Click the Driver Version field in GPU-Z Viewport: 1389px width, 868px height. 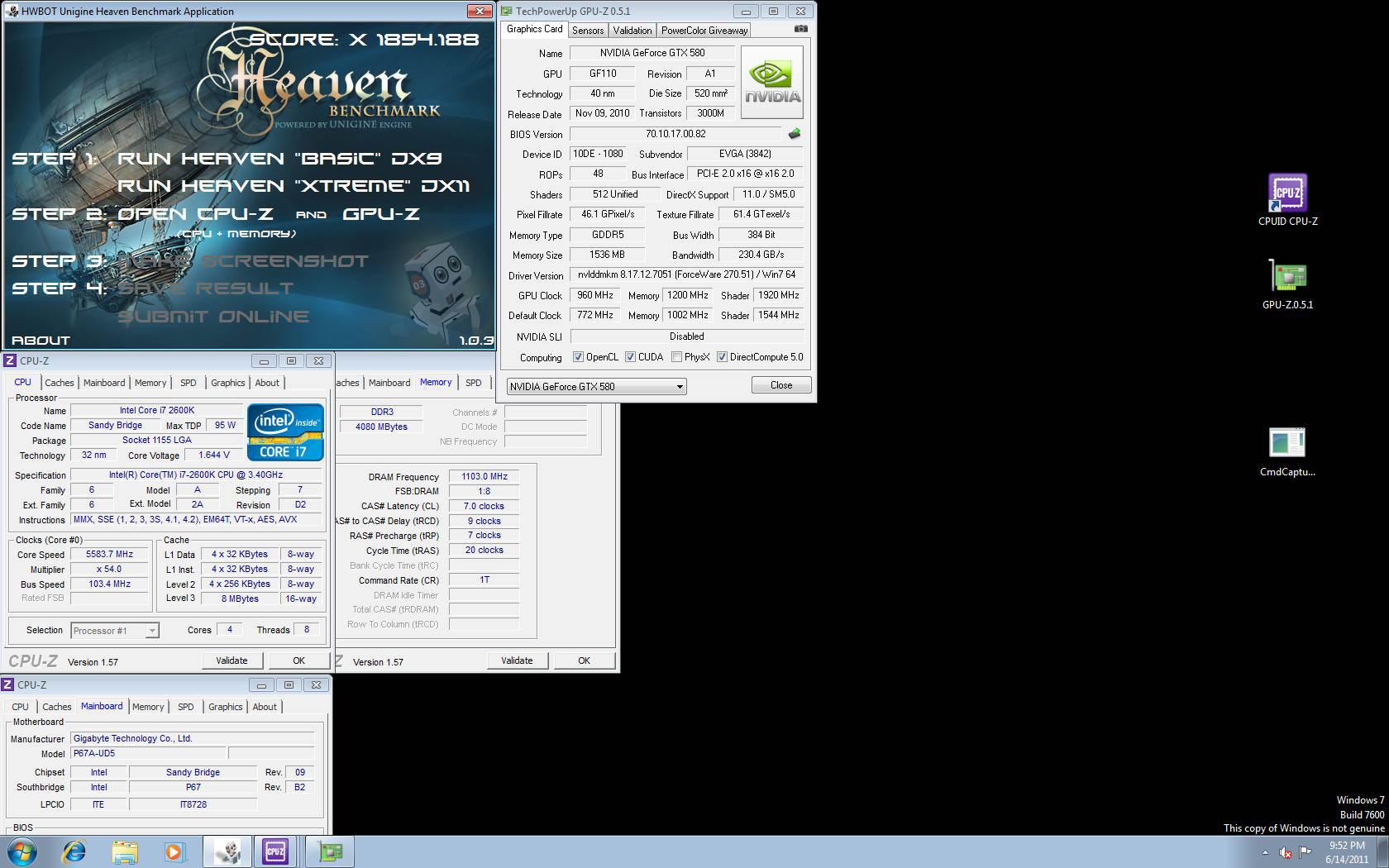[x=686, y=274]
